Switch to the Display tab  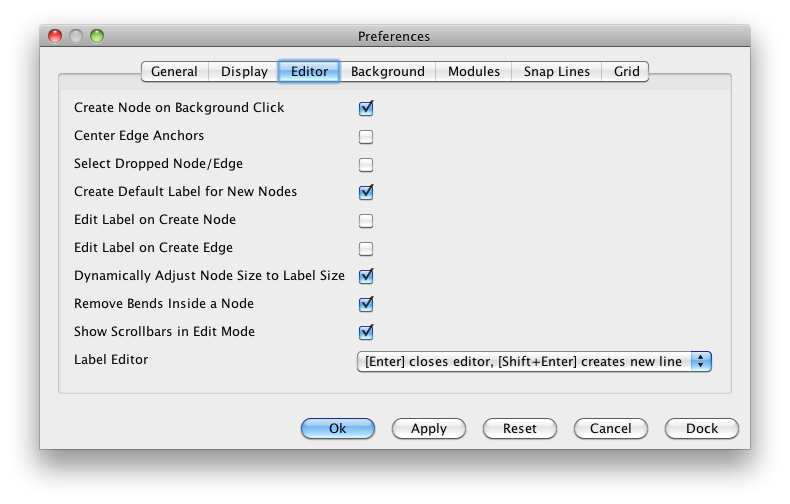click(244, 72)
